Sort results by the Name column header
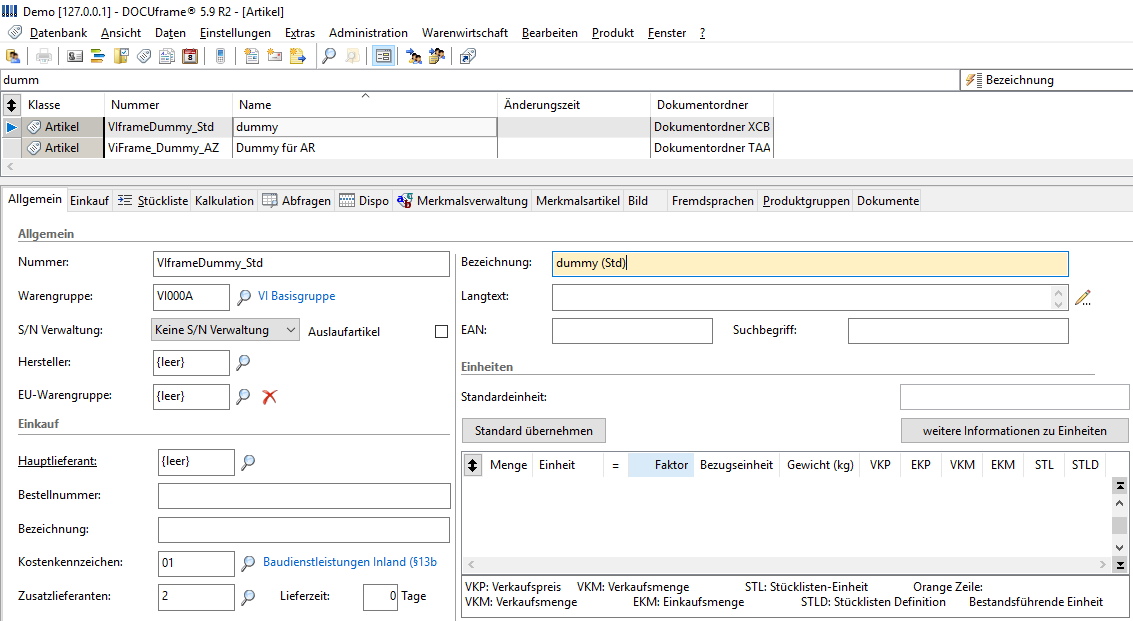 (x=365, y=105)
